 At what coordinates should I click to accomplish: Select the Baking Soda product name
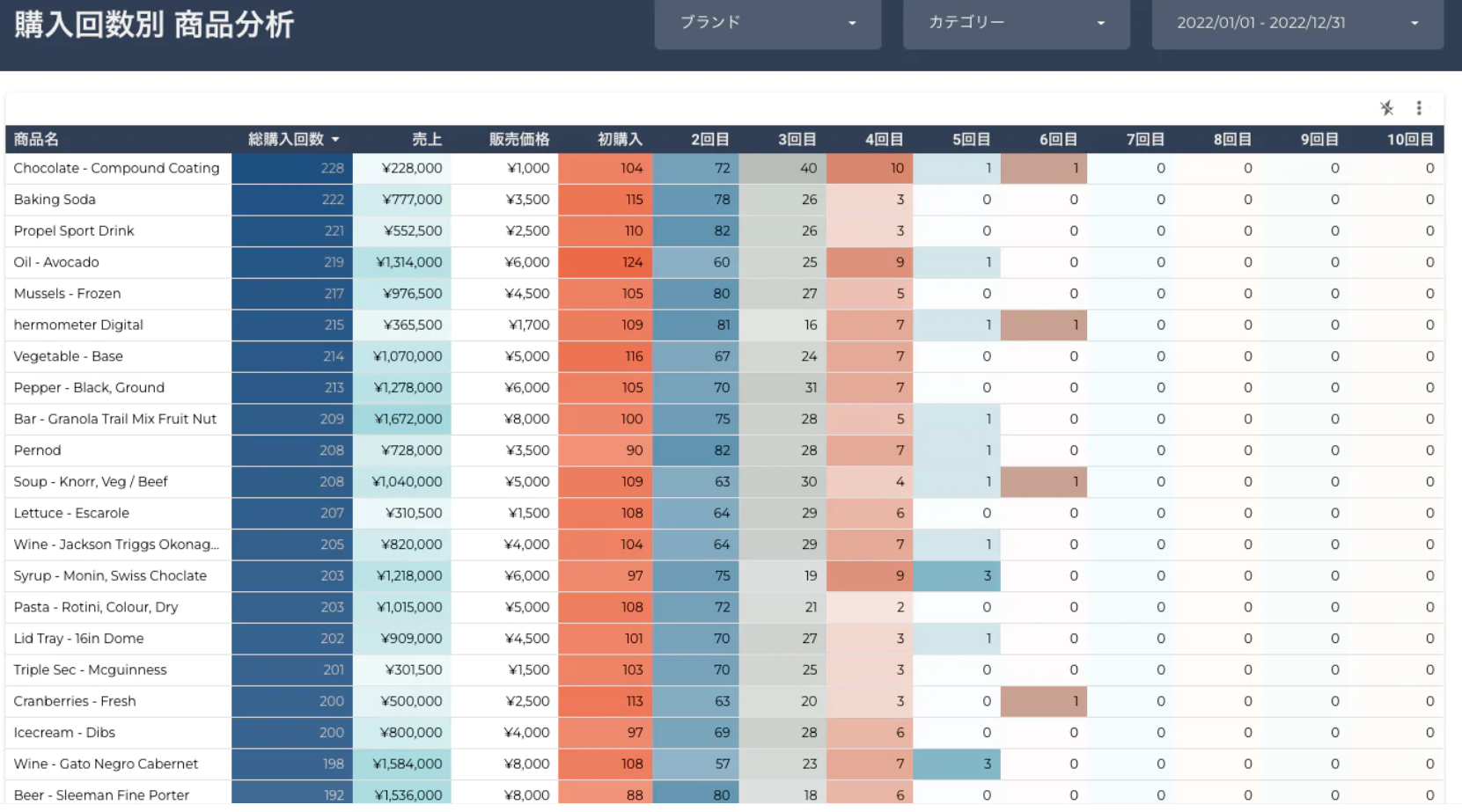[55, 200]
